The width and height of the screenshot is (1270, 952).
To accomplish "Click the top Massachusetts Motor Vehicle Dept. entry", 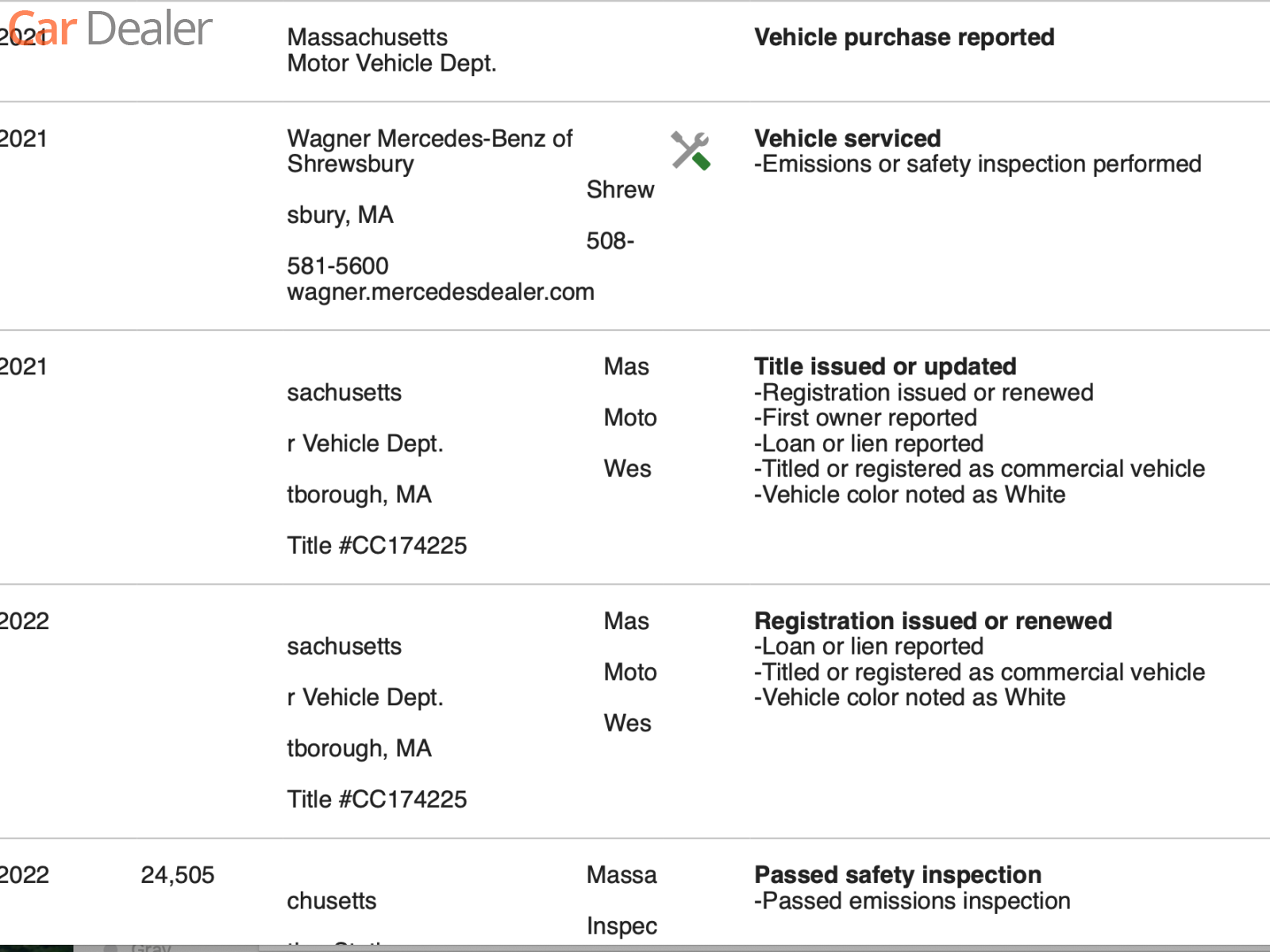I will [392, 50].
